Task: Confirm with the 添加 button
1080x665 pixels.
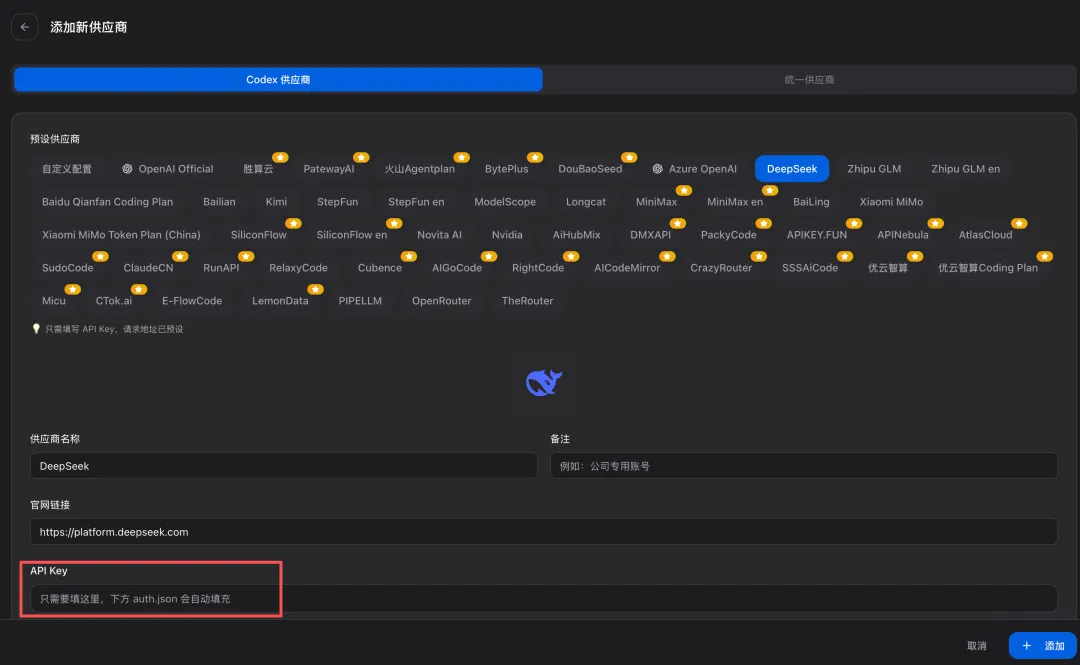Action: [x=1043, y=646]
